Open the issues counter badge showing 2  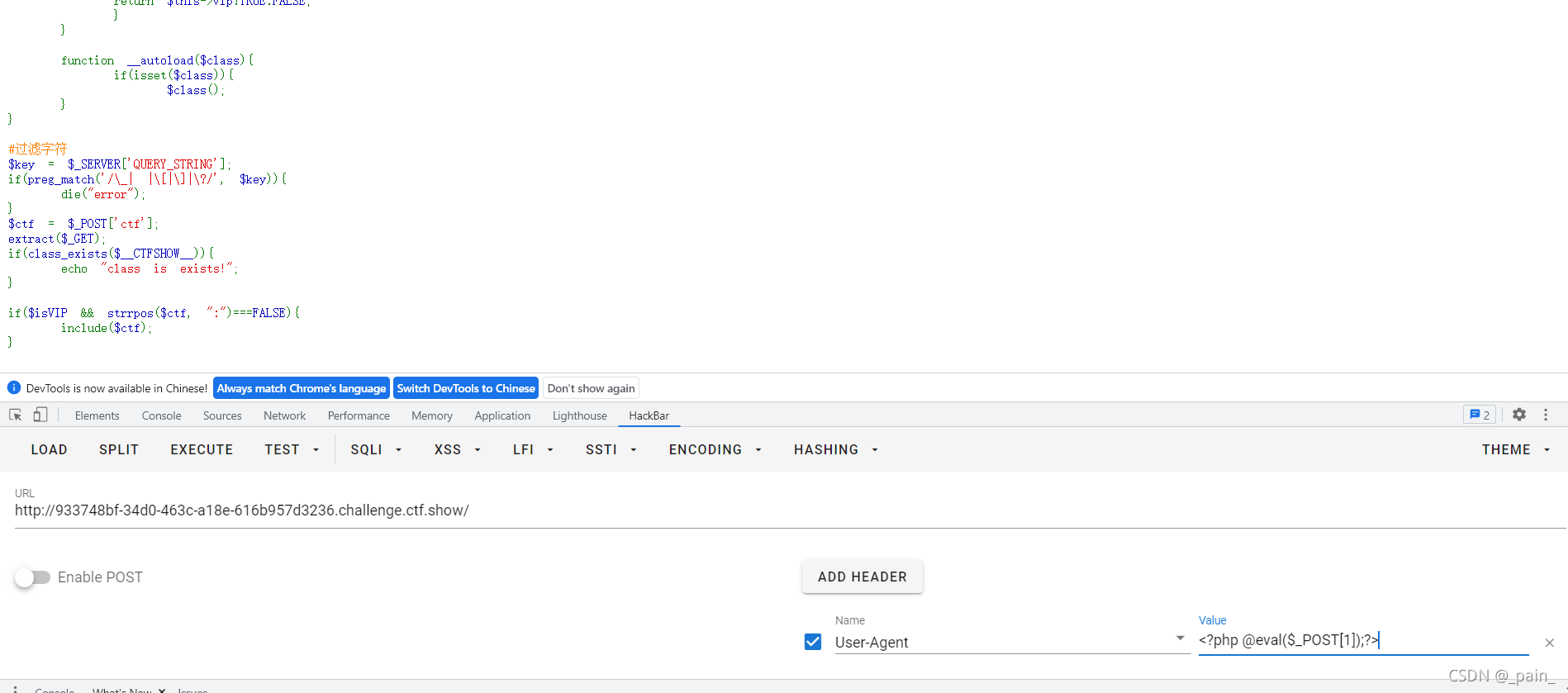[x=1479, y=415]
